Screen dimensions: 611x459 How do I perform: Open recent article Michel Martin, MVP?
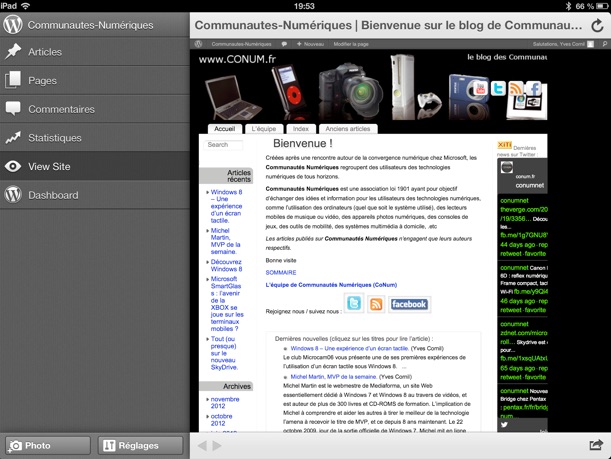225,241
